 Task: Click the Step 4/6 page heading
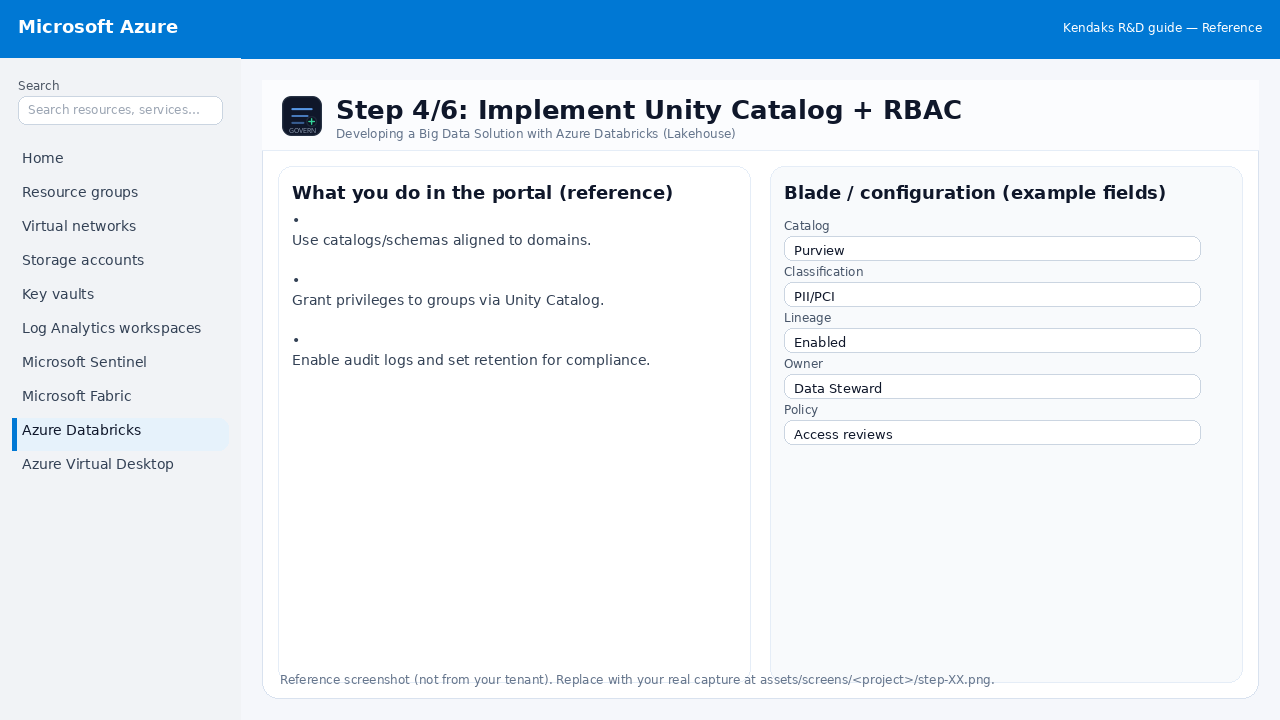[x=649, y=110]
